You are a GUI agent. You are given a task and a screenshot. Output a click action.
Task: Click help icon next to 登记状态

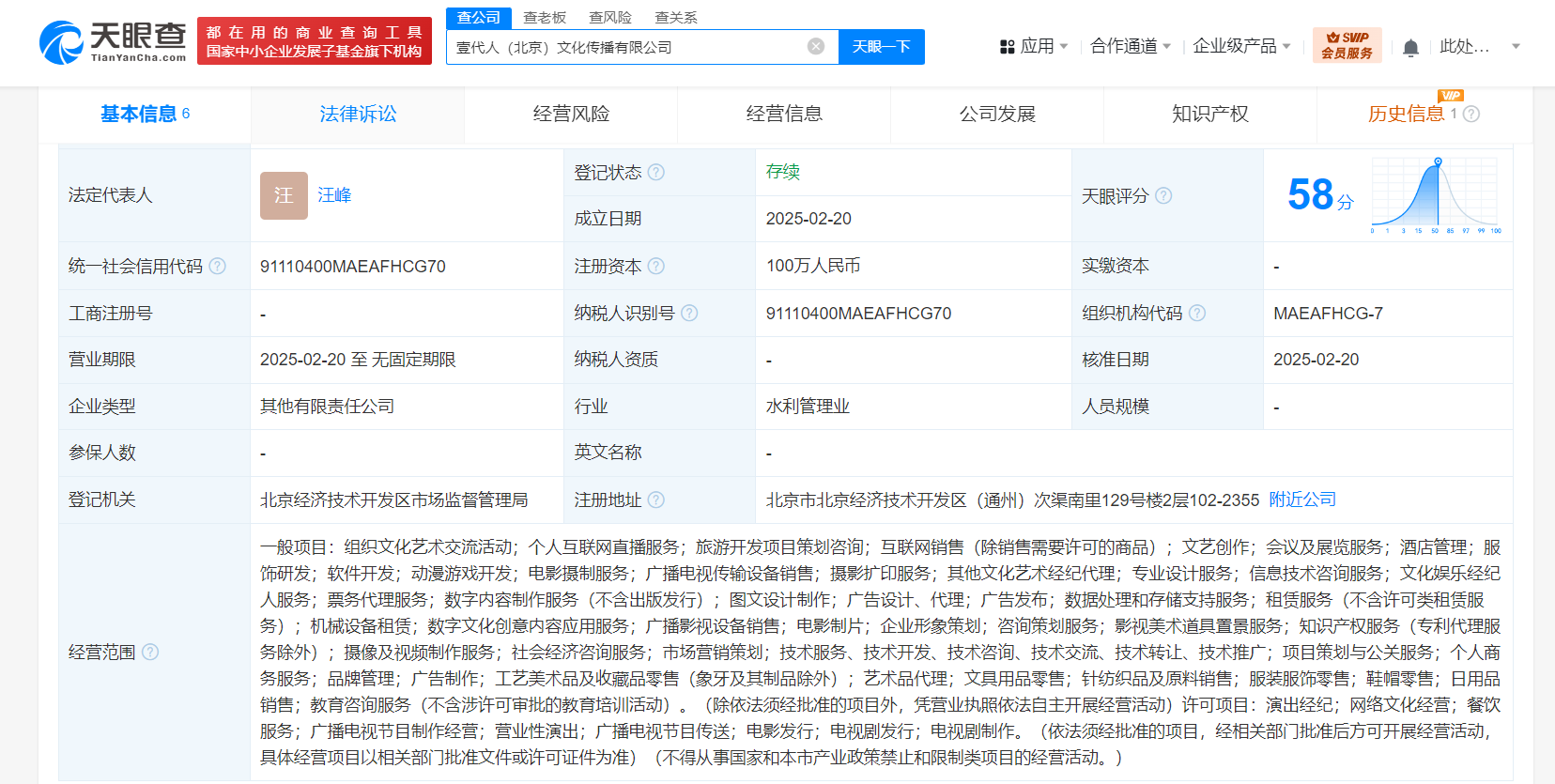[656, 172]
